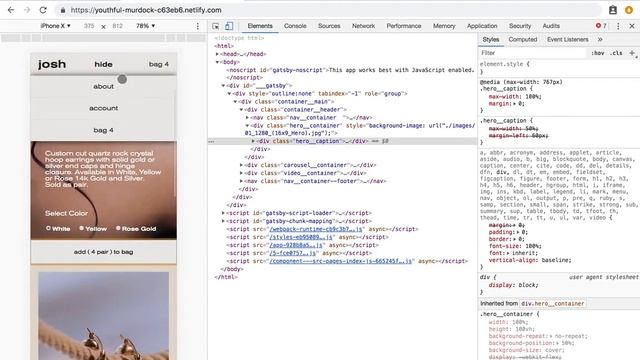The height and width of the screenshot is (360, 640).
Task: Expand gatsby-script-loader script node
Action: pyautogui.click(x=223, y=213)
